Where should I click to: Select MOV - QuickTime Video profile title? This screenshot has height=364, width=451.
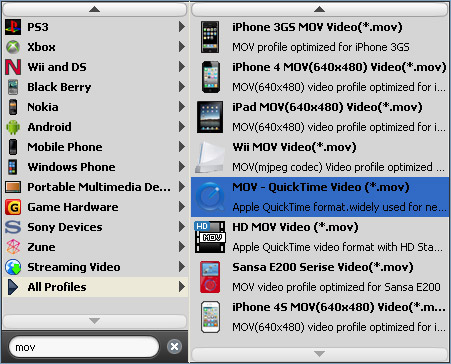321,187
